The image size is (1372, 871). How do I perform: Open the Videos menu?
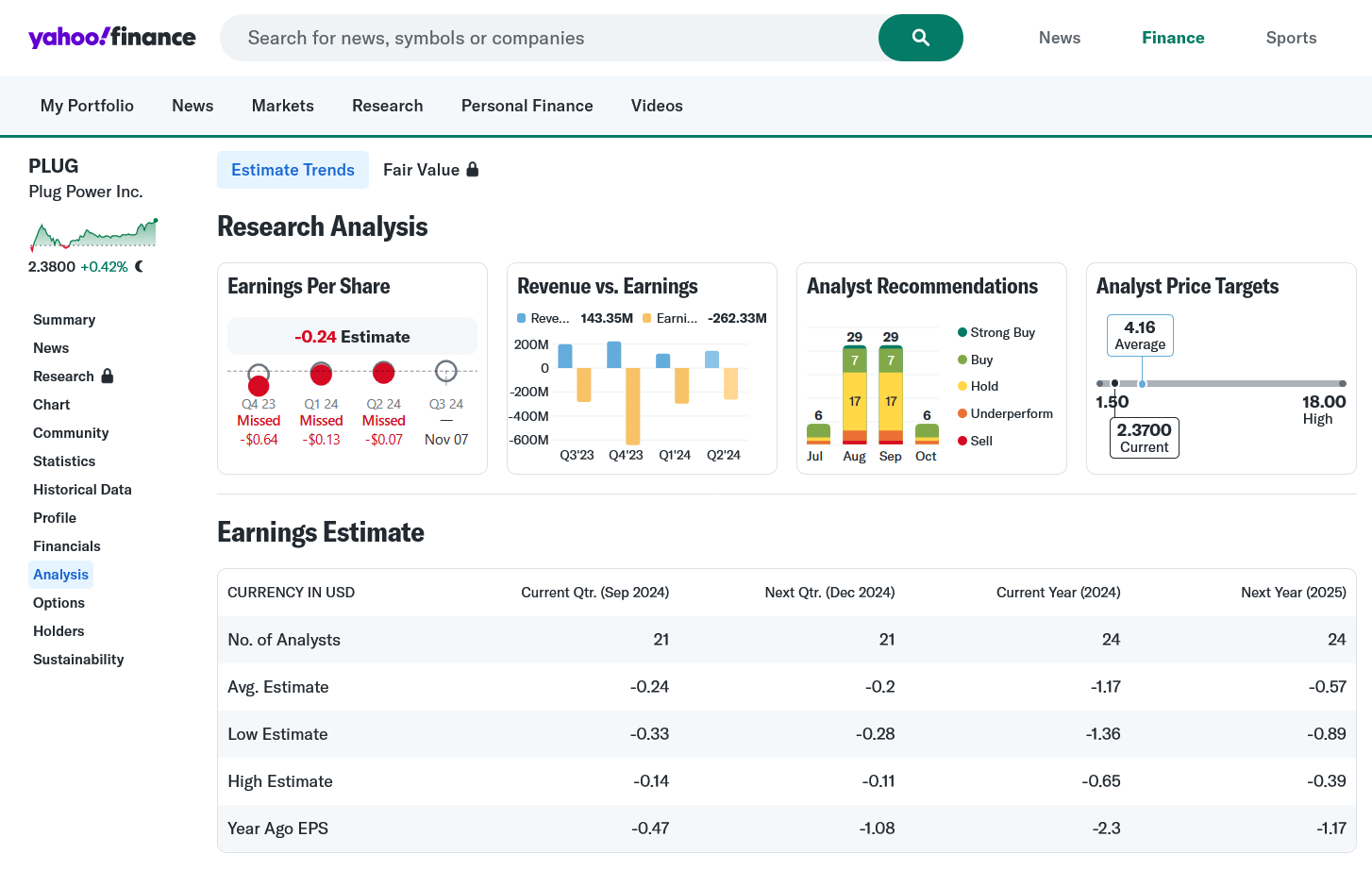(657, 106)
